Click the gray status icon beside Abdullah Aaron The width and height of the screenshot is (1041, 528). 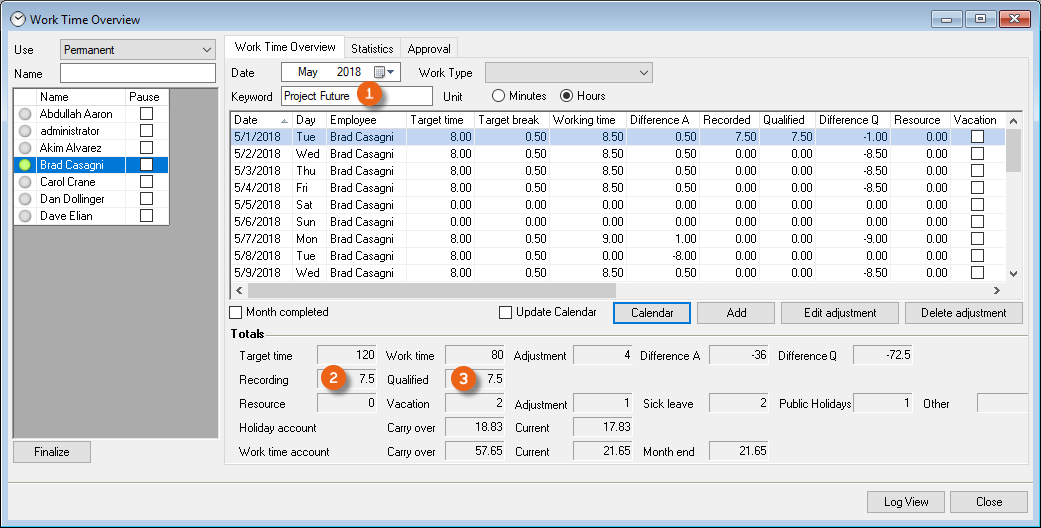tap(25, 114)
